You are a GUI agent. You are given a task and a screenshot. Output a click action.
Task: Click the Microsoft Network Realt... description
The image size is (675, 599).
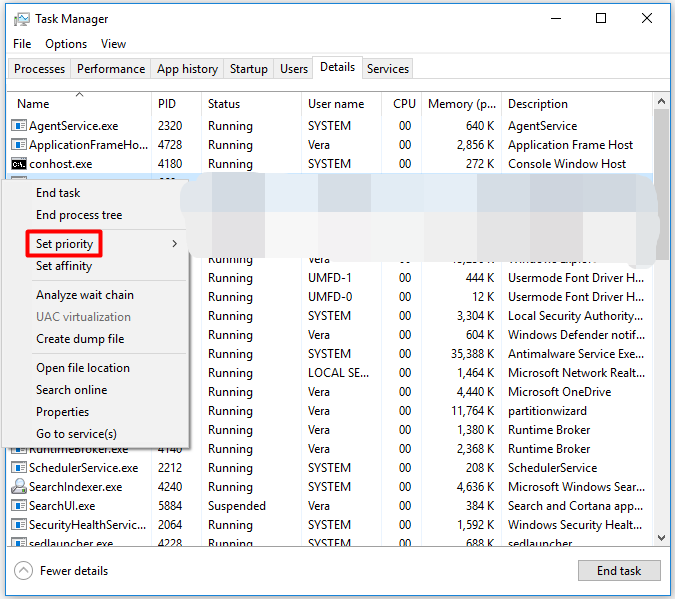[x=576, y=373]
